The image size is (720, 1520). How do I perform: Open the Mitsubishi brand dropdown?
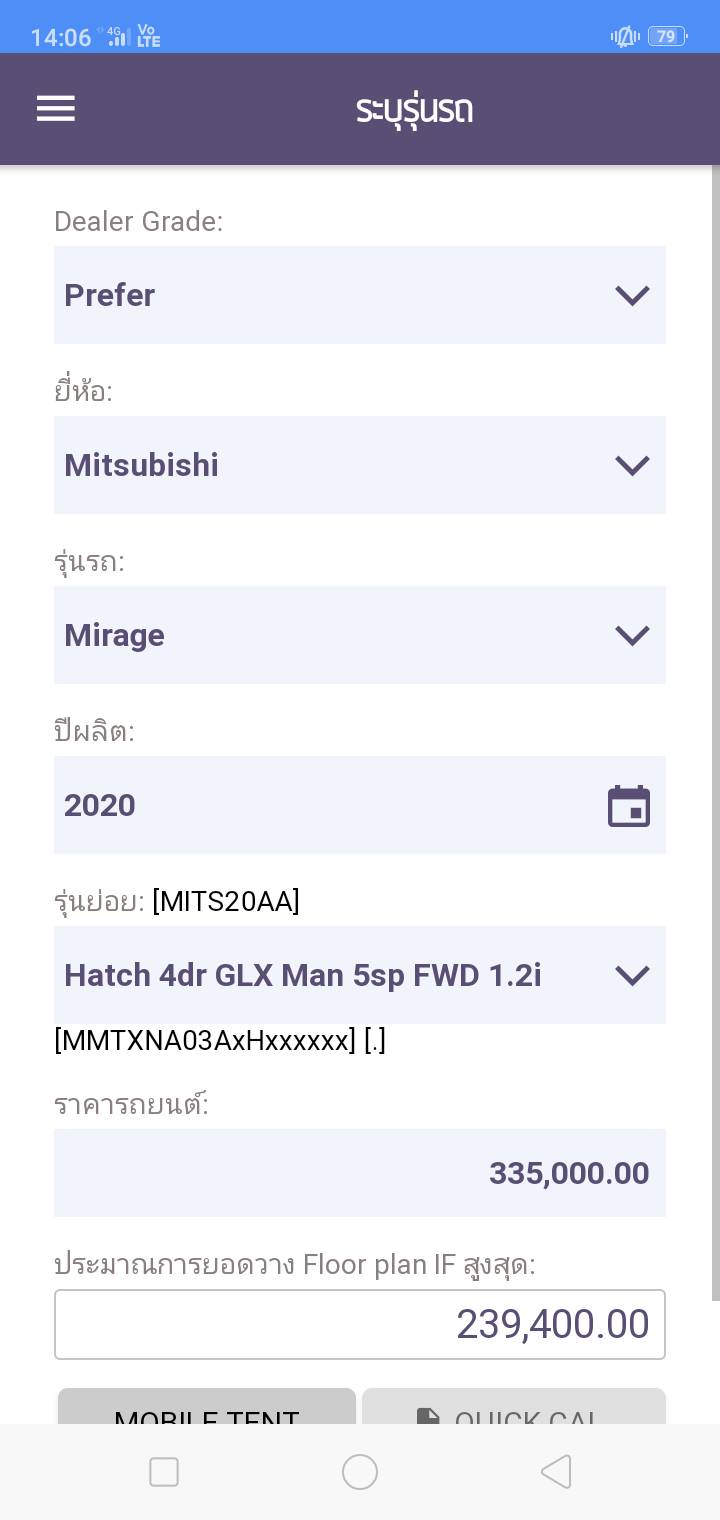tap(360, 465)
